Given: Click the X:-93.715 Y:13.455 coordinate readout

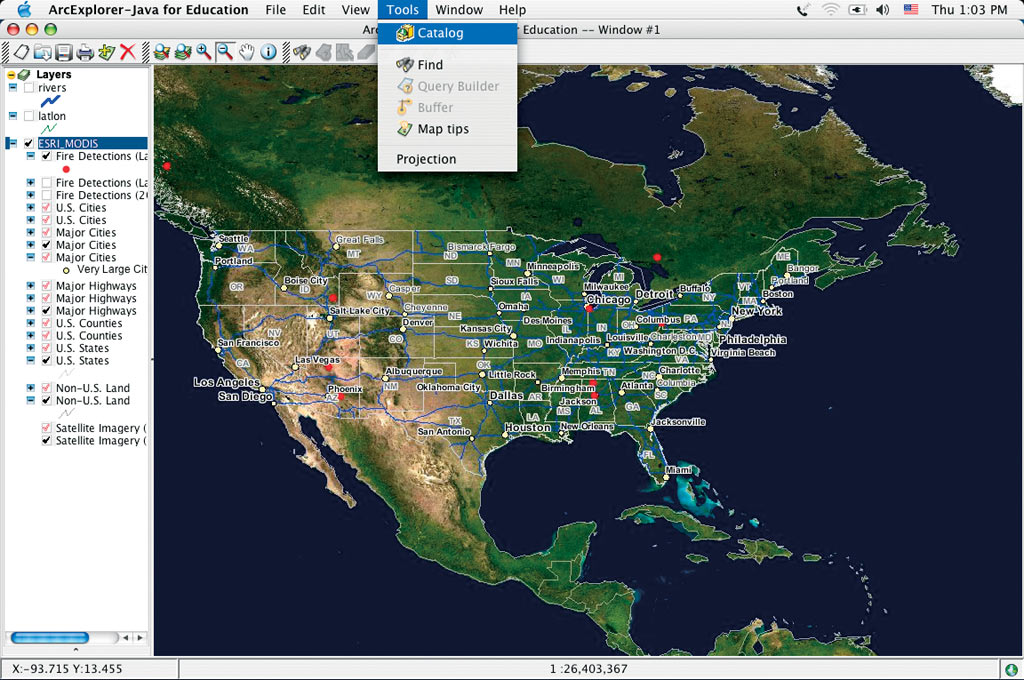Looking at the screenshot, I should coord(67,669).
